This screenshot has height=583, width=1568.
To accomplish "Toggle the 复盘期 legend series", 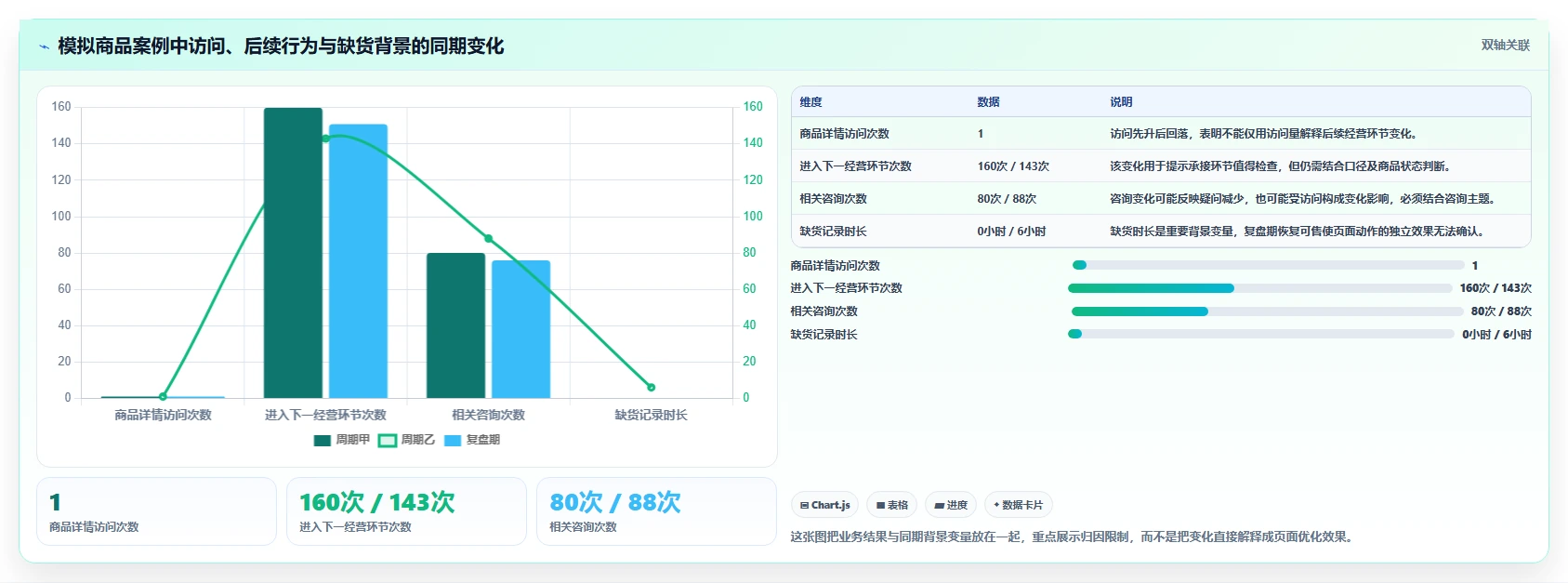I will coord(472,440).
